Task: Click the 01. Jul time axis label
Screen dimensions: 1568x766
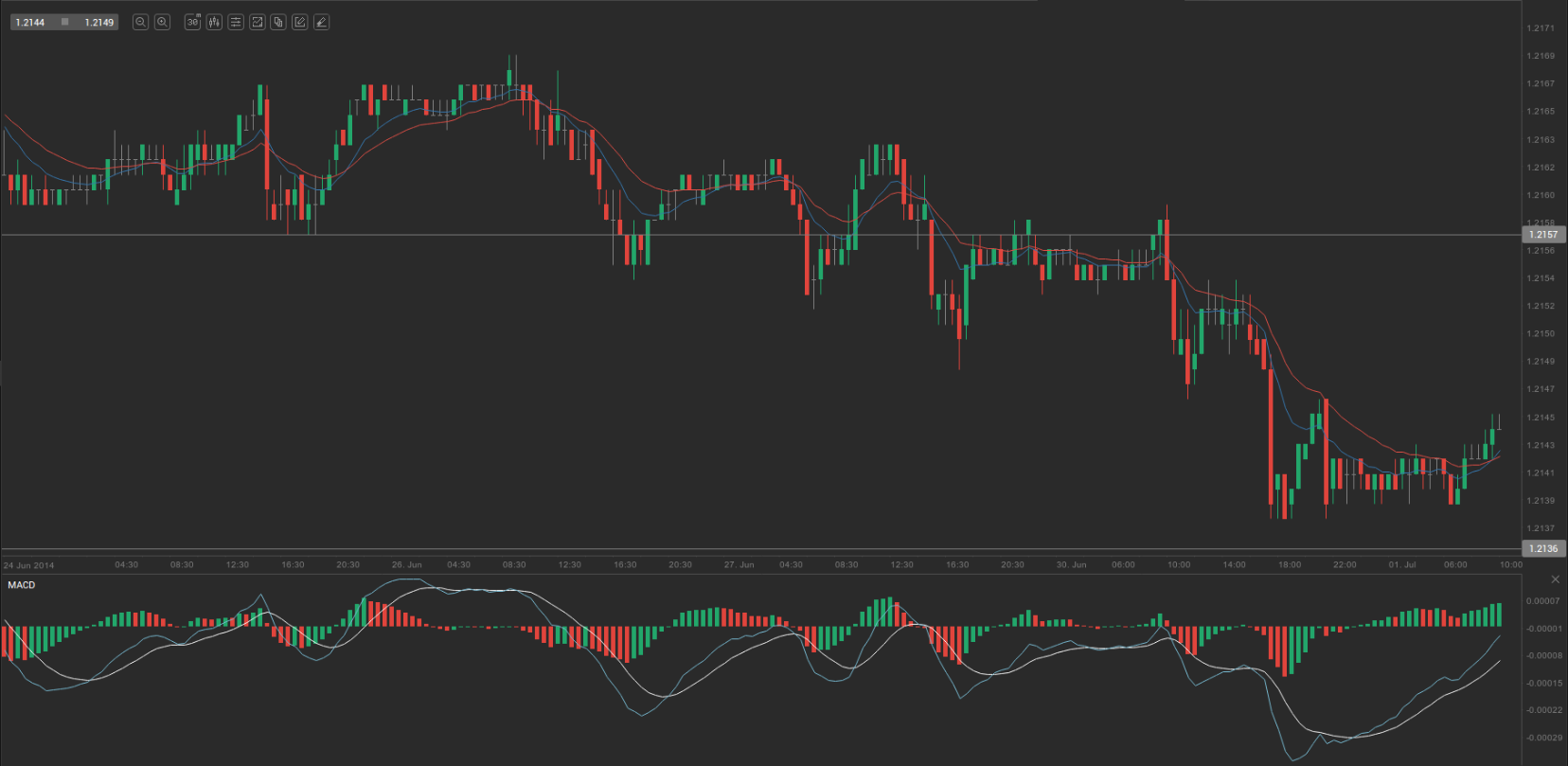Action: (x=1402, y=565)
